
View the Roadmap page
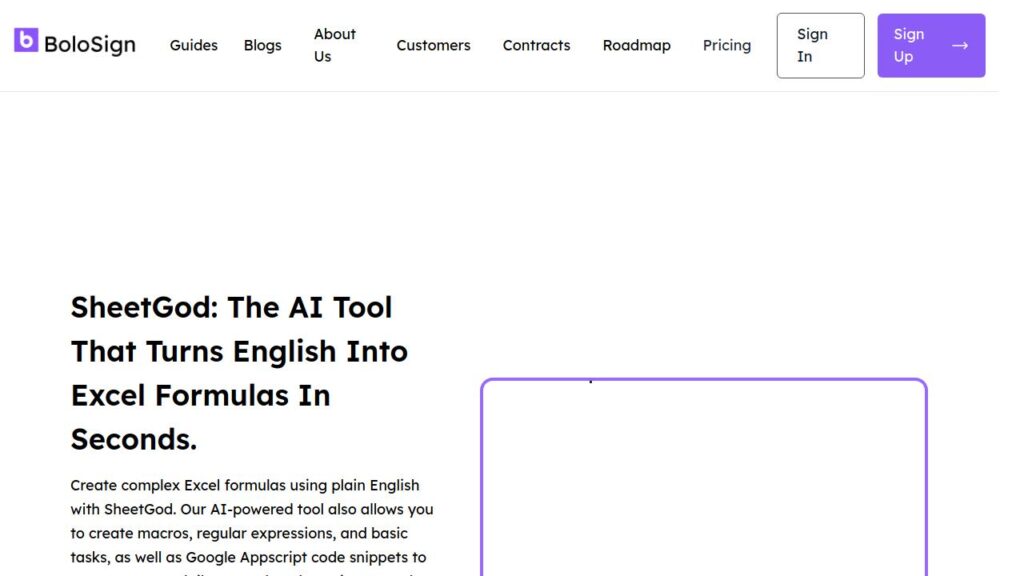click(x=636, y=45)
